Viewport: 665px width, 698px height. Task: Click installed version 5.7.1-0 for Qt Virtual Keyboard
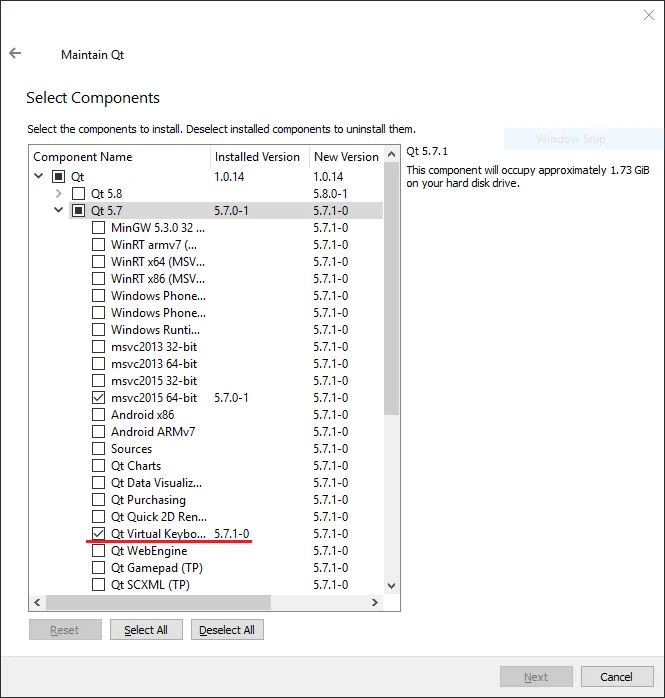click(x=231, y=533)
